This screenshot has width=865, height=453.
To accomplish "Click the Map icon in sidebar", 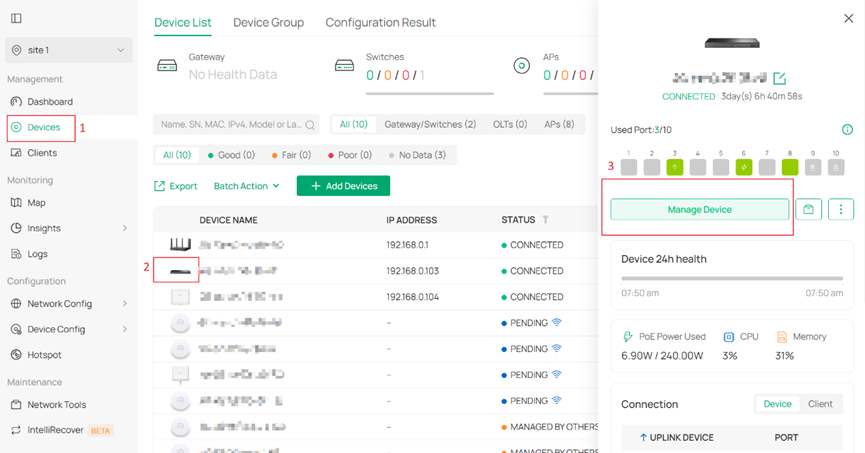I will (x=16, y=202).
